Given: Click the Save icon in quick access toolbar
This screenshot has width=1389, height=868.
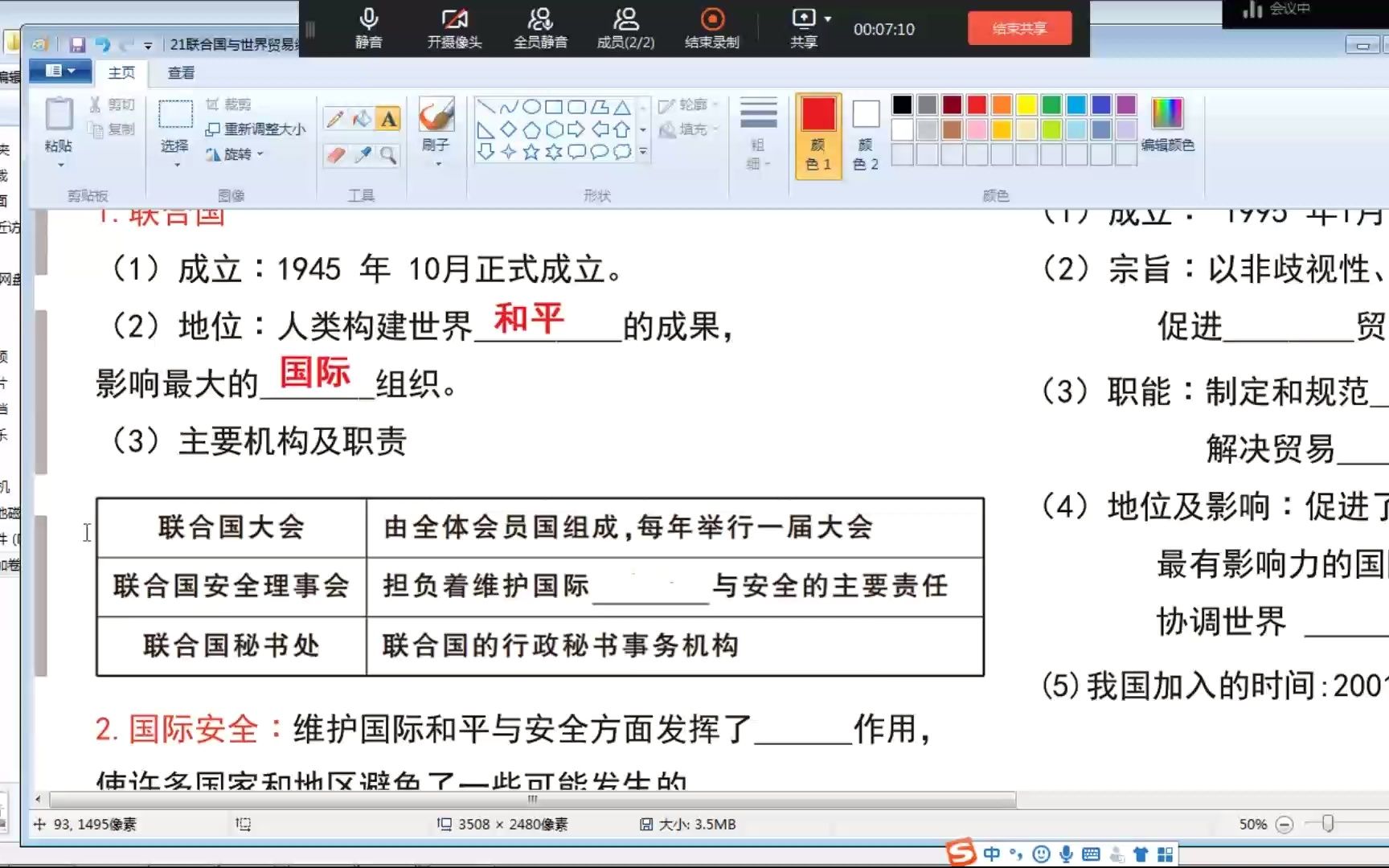Looking at the screenshot, I should tap(77, 45).
